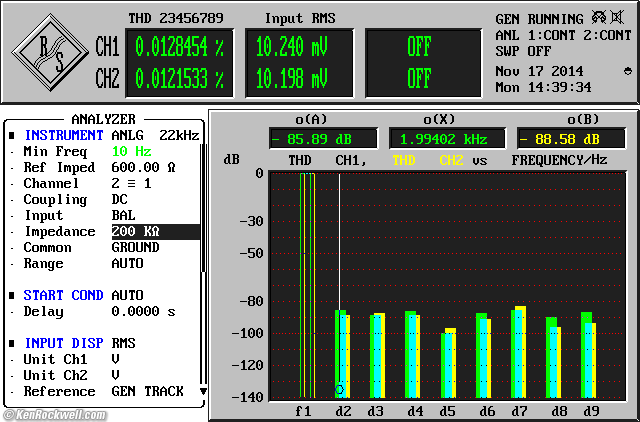Screen dimensions: 640x422
Task: Click the INPUT DISP section bullet marker
Action: click(x=12, y=343)
